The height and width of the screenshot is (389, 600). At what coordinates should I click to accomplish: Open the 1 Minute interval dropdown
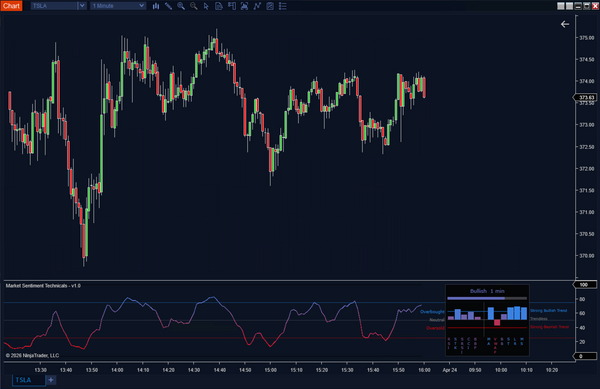coord(118,6)
